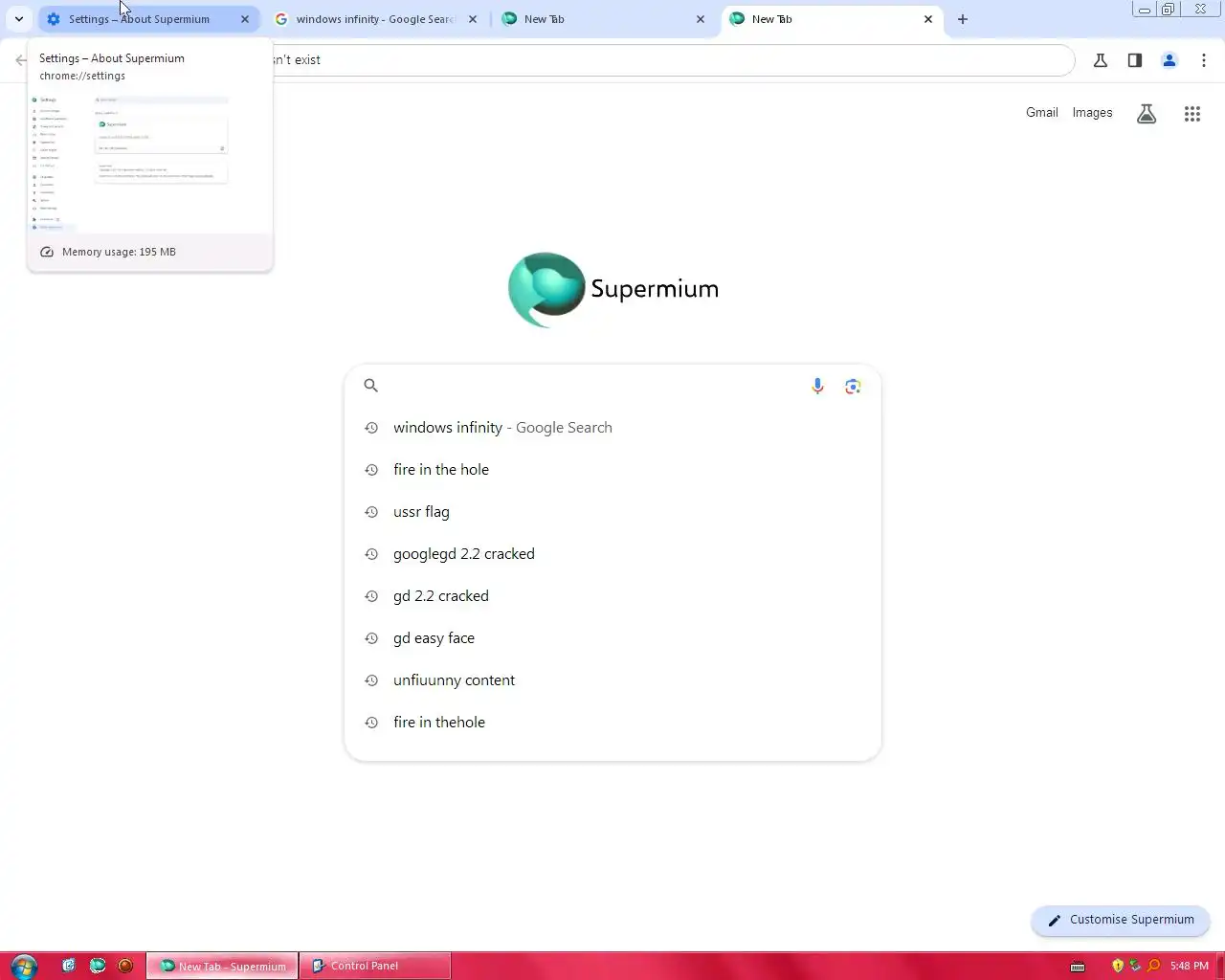Open the Google apps grid
The width and height of the screenshot is (1225, 980).
coord(1192,114)
